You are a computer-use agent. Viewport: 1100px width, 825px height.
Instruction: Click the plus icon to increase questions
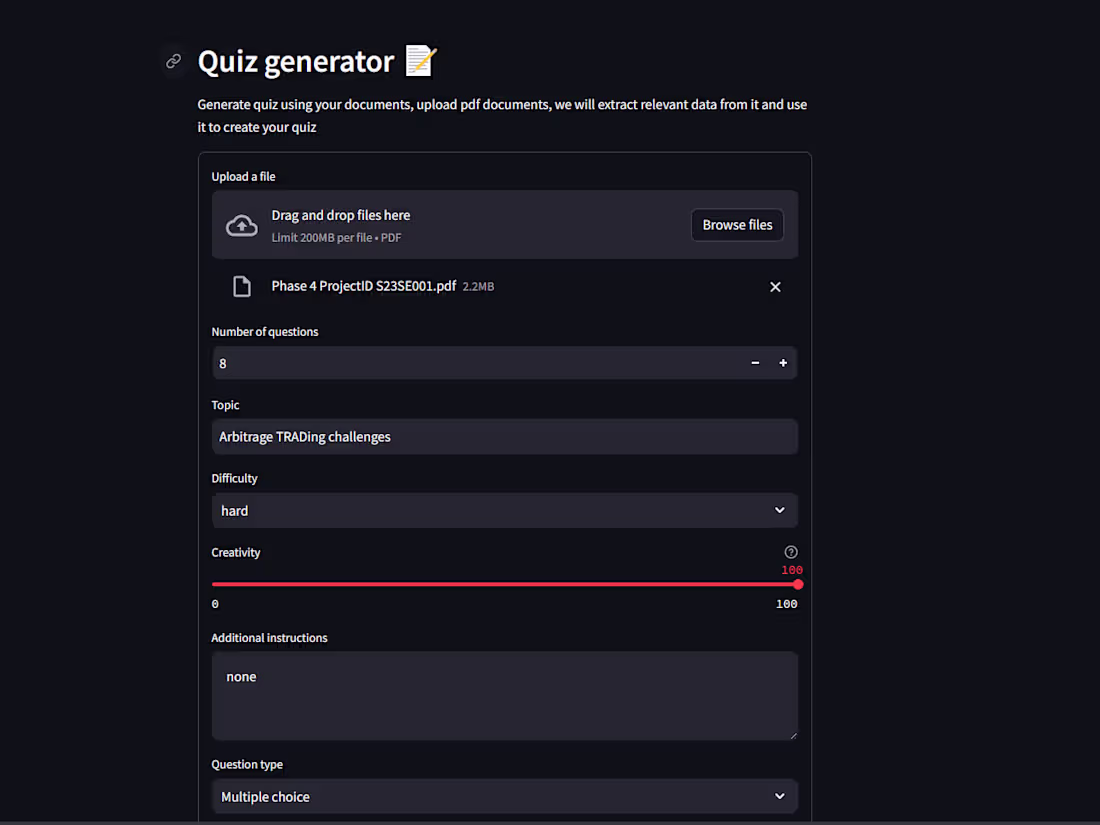[x=783, y=363]
